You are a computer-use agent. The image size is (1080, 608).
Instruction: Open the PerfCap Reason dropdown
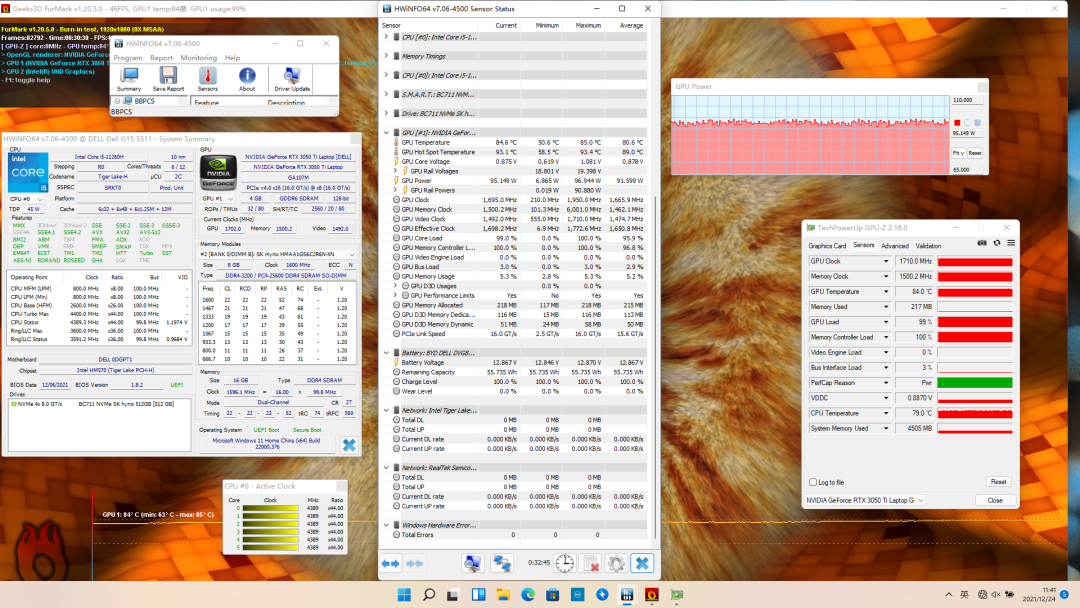pos(886,383)
